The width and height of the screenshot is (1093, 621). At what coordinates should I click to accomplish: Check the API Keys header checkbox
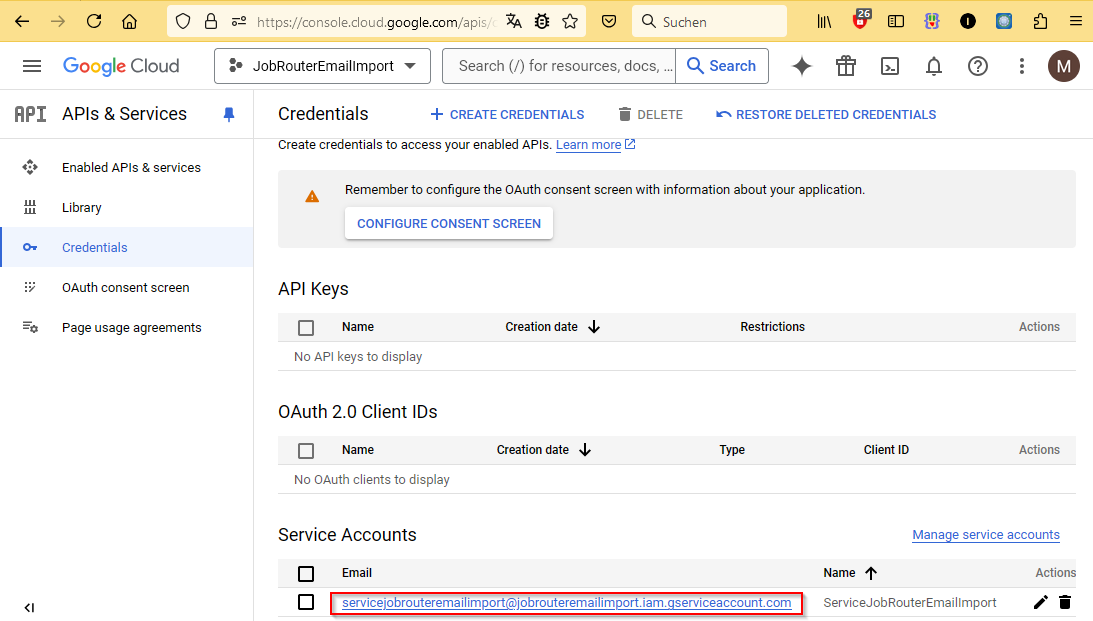tap(306, 327)
